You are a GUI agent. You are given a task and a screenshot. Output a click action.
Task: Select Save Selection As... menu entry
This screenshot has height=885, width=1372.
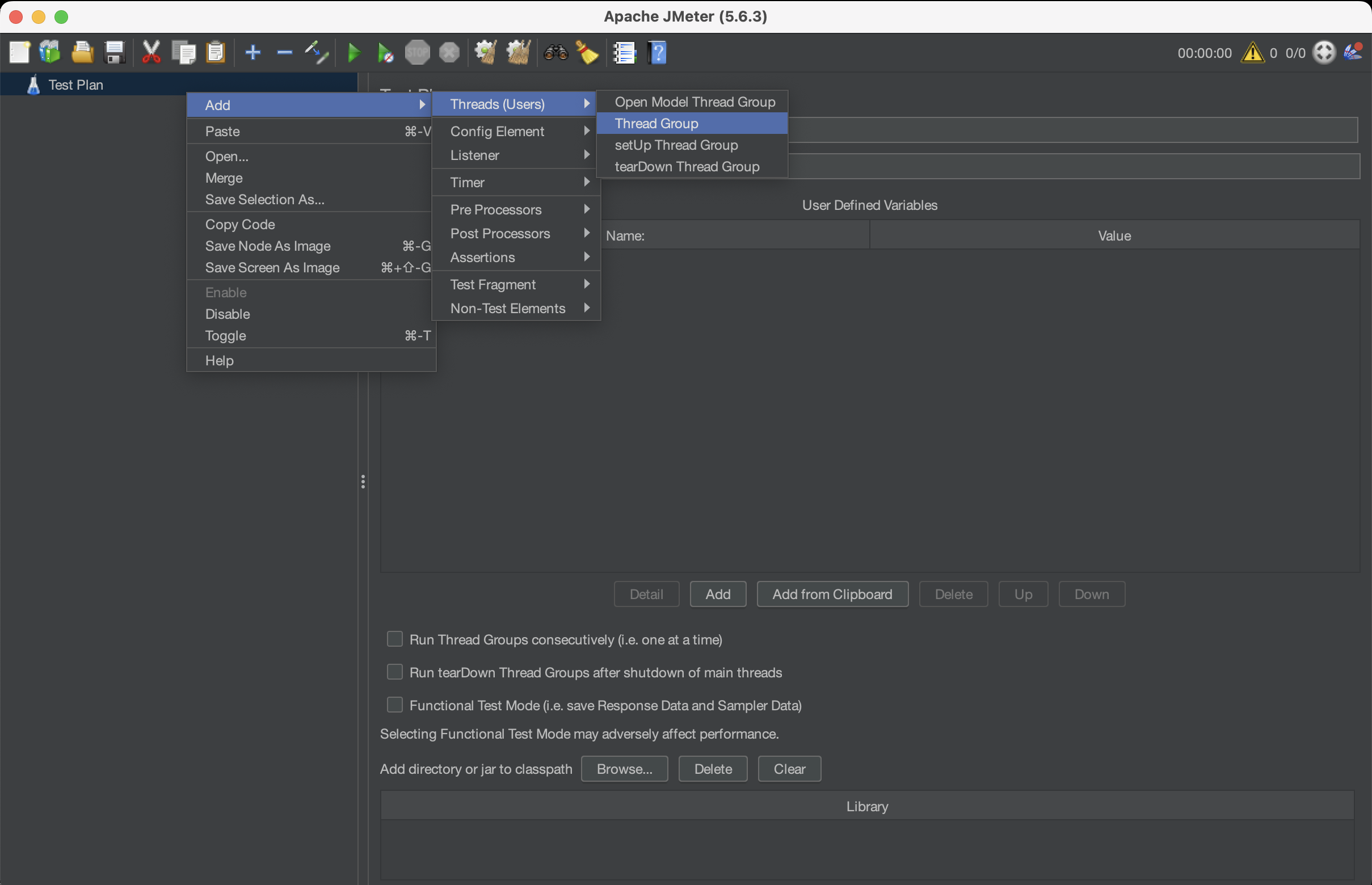[264, 200]
